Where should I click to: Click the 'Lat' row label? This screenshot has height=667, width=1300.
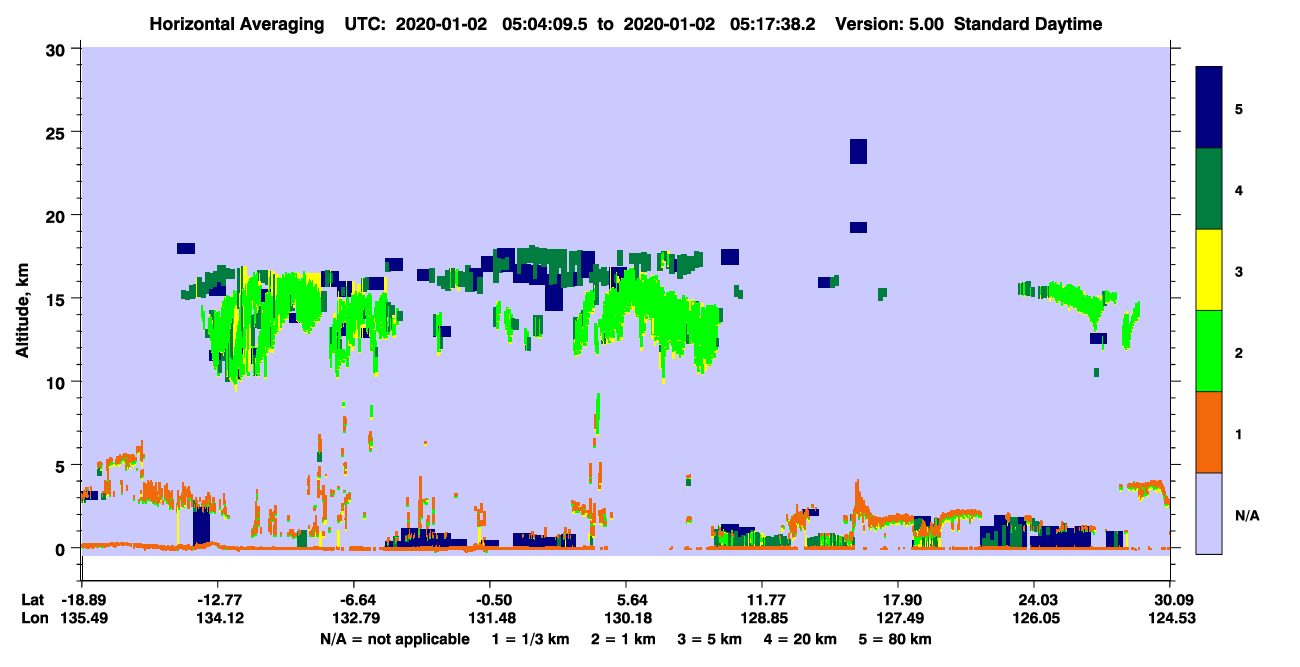(x=32, y=600)
